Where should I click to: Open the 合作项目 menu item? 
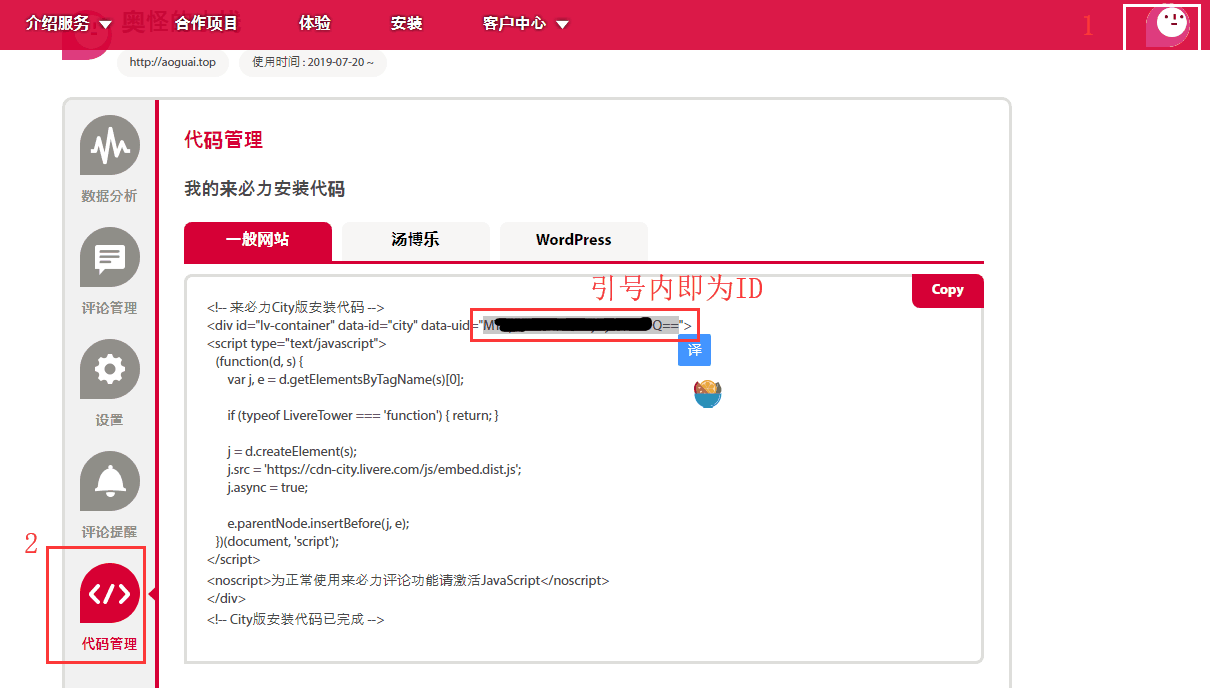[206, 24]
